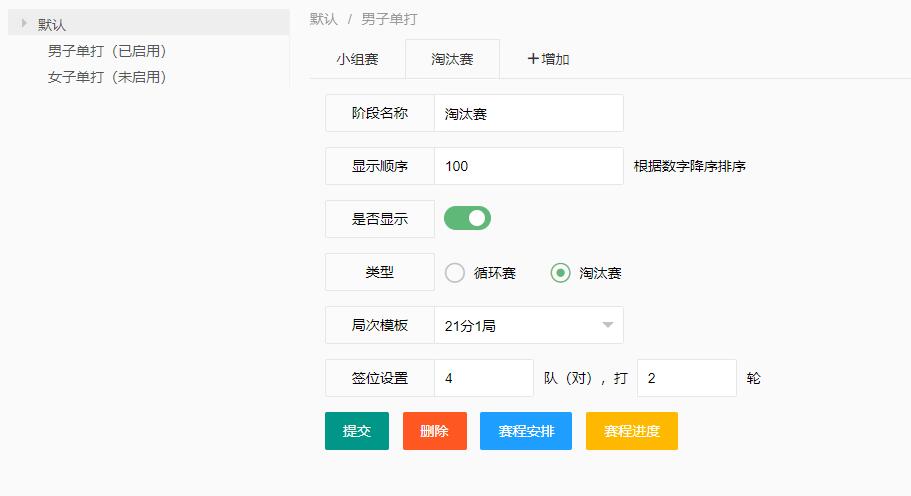Click the 局次模板 dropdown arrow
Viewport: 911px width, 496px height.
tap(608, 325)
